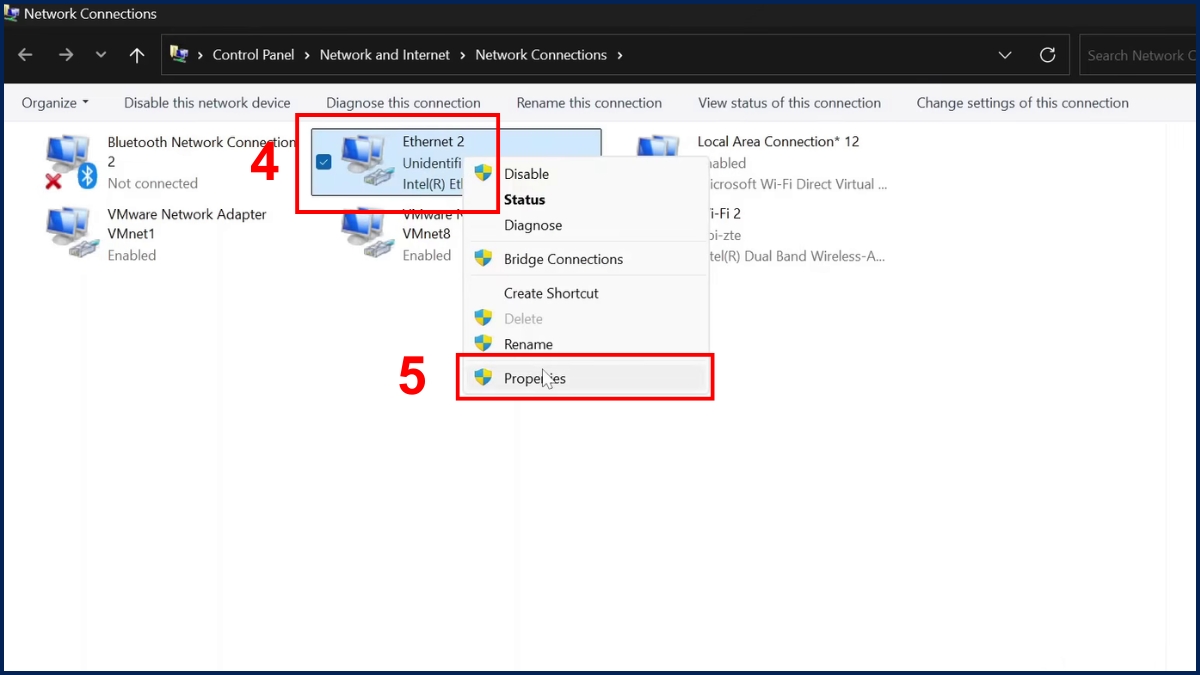Image resolution: width=1200 pixels, height=675 pixels.
Task: Click the Forward navigation arrow
Action: pos(66,55)
